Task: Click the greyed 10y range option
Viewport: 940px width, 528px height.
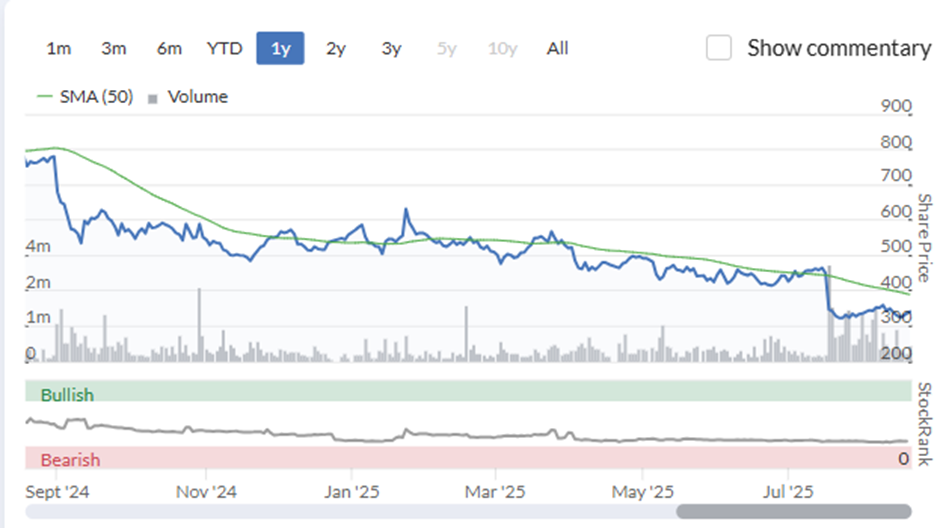Action: pyautogui.click(x=502, y=49)
